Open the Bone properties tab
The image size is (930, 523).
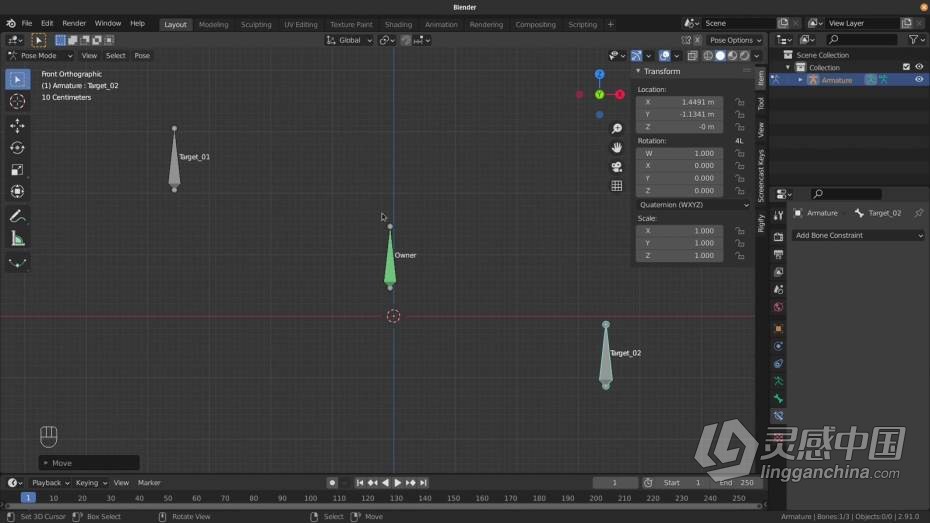[778, 398]
